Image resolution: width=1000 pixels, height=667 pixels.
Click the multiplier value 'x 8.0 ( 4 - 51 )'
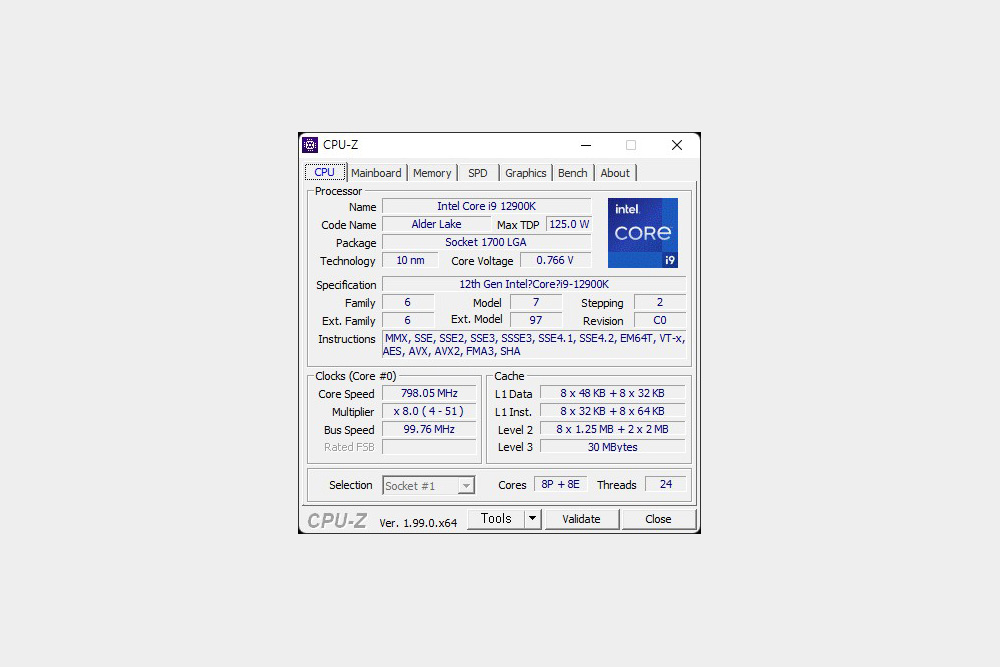click(x=429, y=411)
